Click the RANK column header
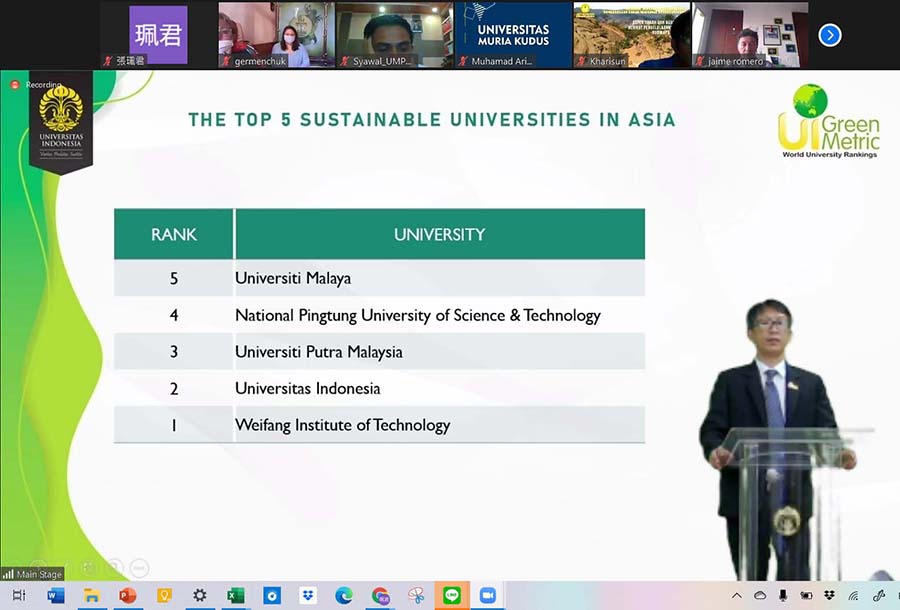Image resolution: width=900 pixels, height=610 pixels. coord(173,234)
